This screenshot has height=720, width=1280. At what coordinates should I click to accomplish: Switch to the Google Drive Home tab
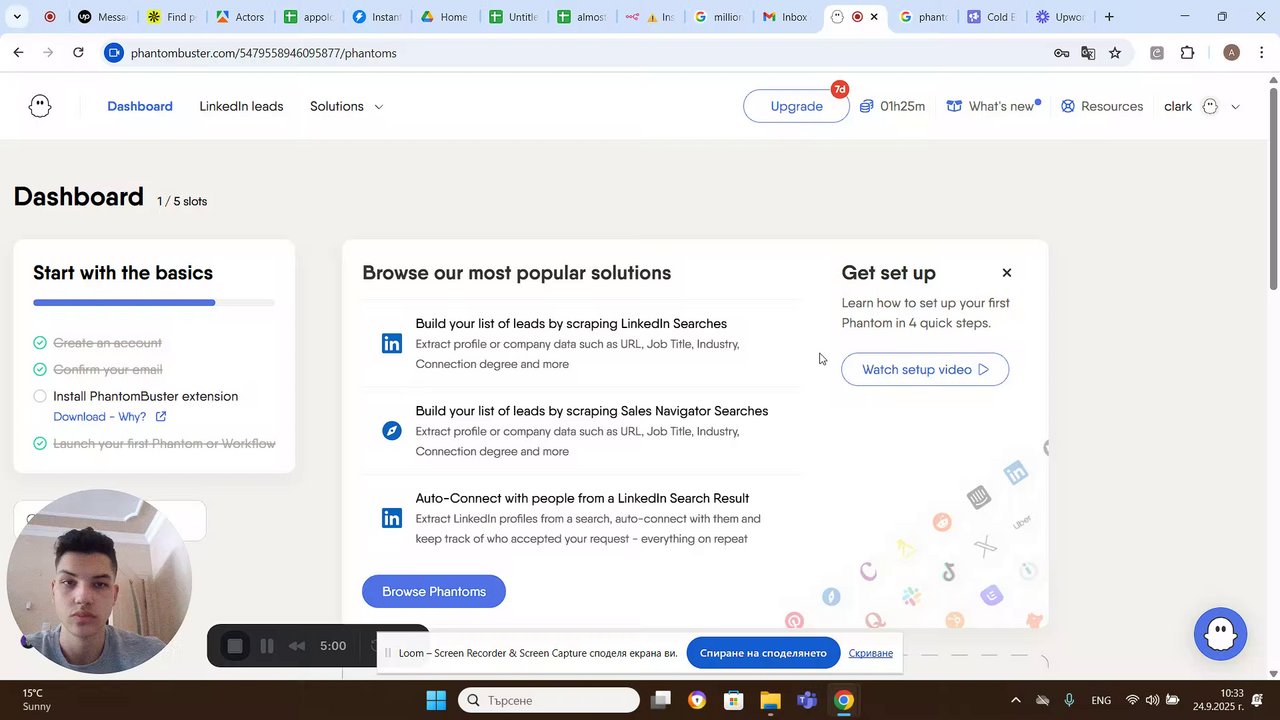pos(444,17)
